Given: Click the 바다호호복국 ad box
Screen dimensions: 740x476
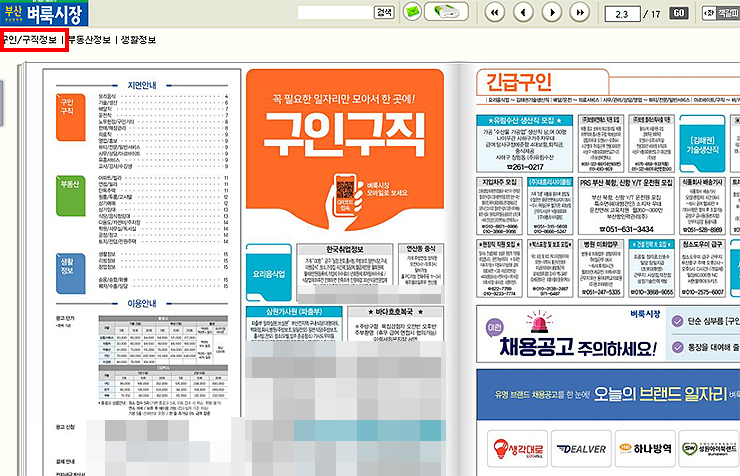Looking at the screenshot, I should (x=396, y=324).
